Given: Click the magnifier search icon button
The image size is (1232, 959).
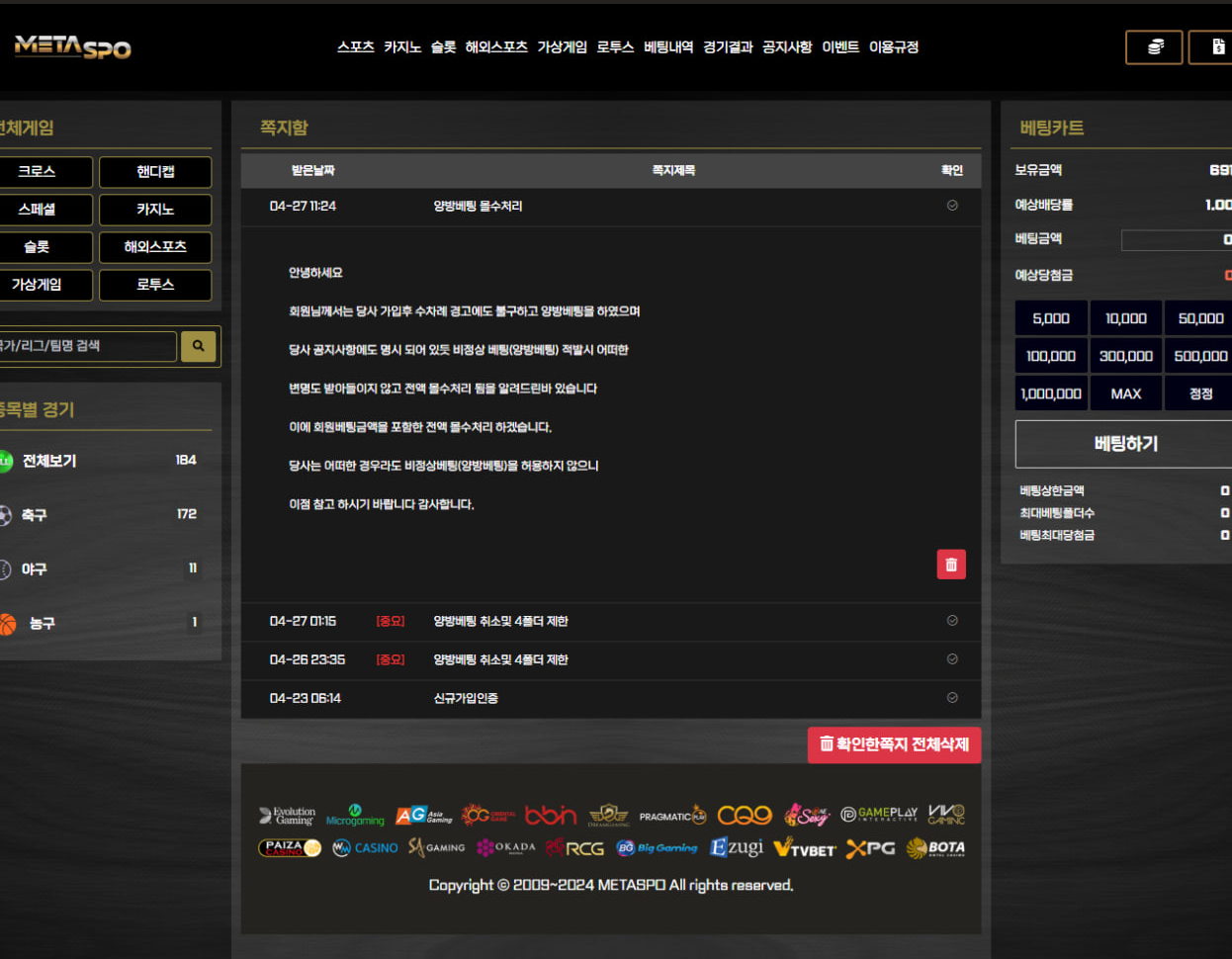Looking at the screenshot, I should click(x=198, y=346).
